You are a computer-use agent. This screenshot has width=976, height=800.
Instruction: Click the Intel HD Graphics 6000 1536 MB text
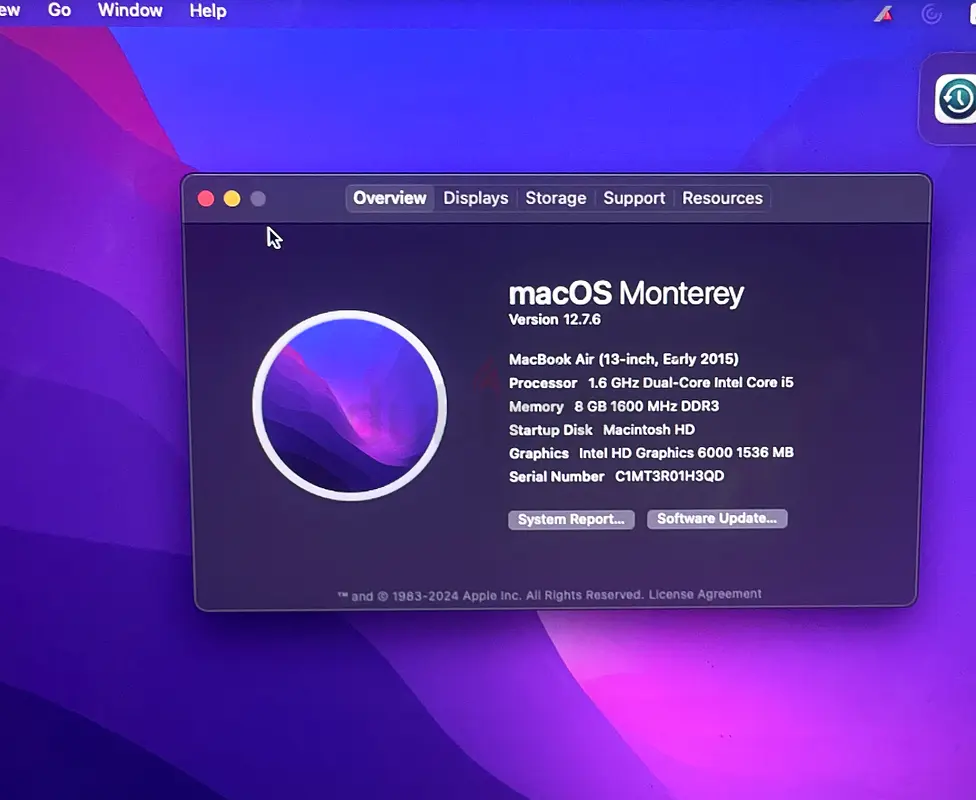click(686, 453)
